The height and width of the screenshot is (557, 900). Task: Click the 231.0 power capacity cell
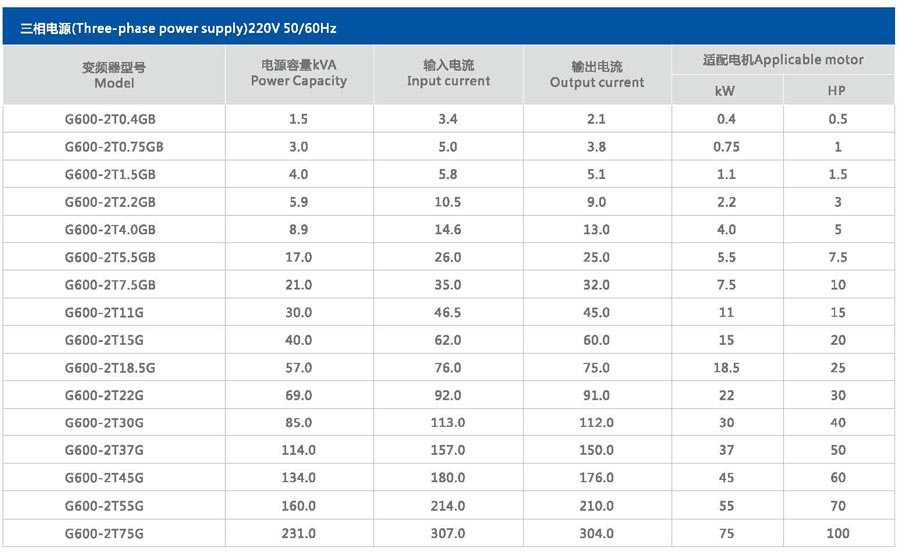(298, 534)
